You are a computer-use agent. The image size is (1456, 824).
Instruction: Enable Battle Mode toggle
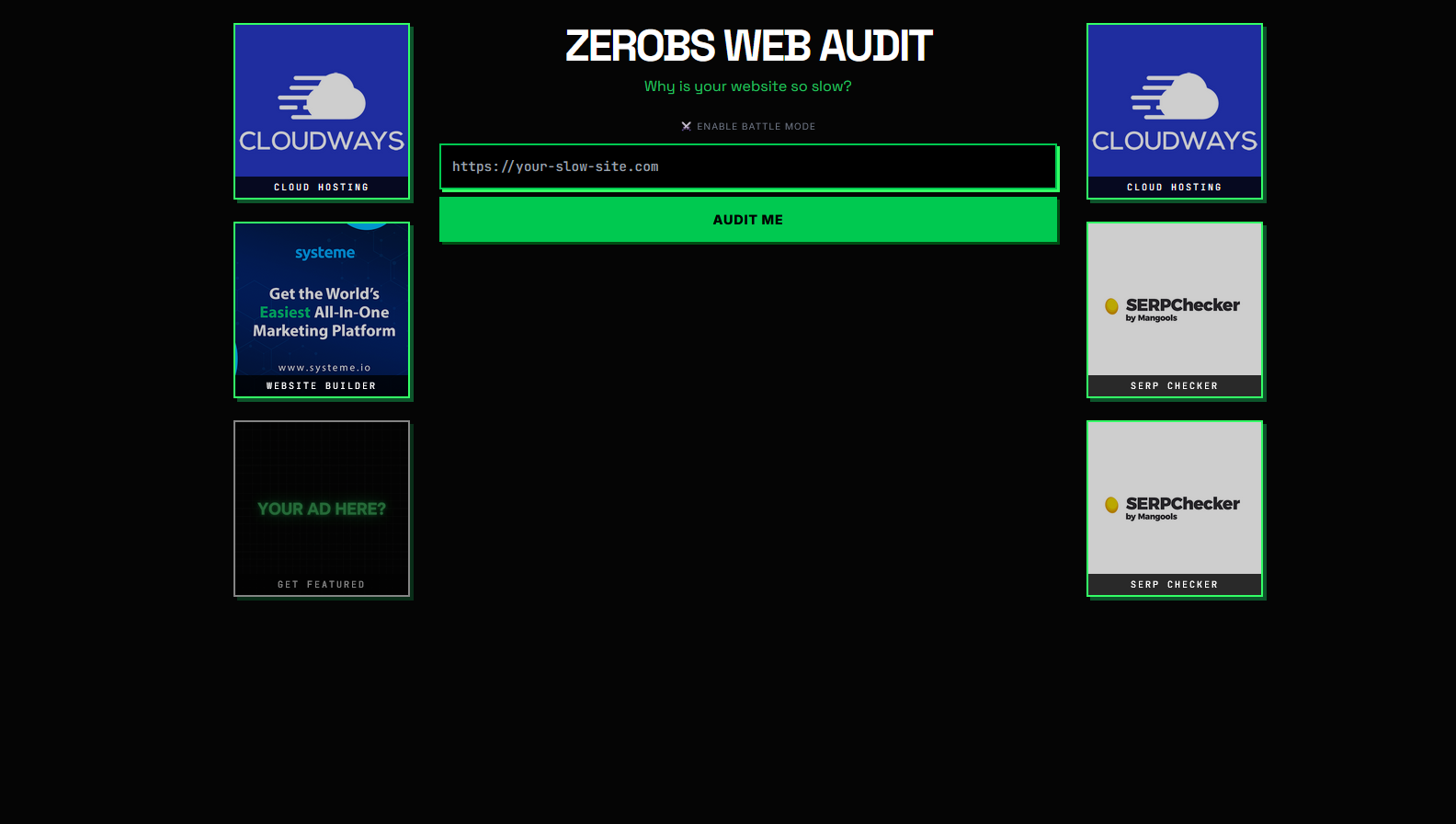point(748,126)
